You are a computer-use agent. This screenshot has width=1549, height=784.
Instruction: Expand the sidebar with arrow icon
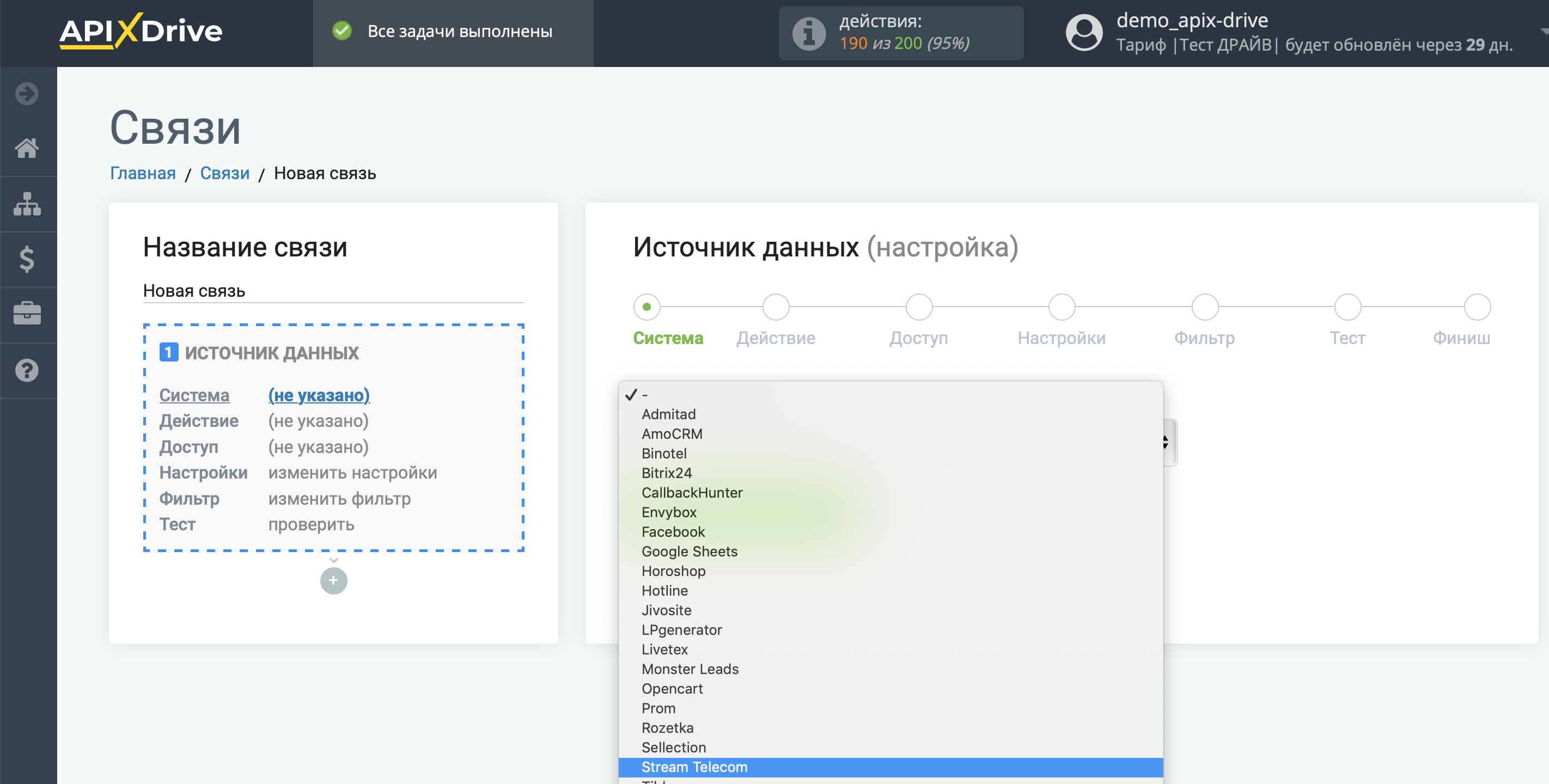(27, 94)
